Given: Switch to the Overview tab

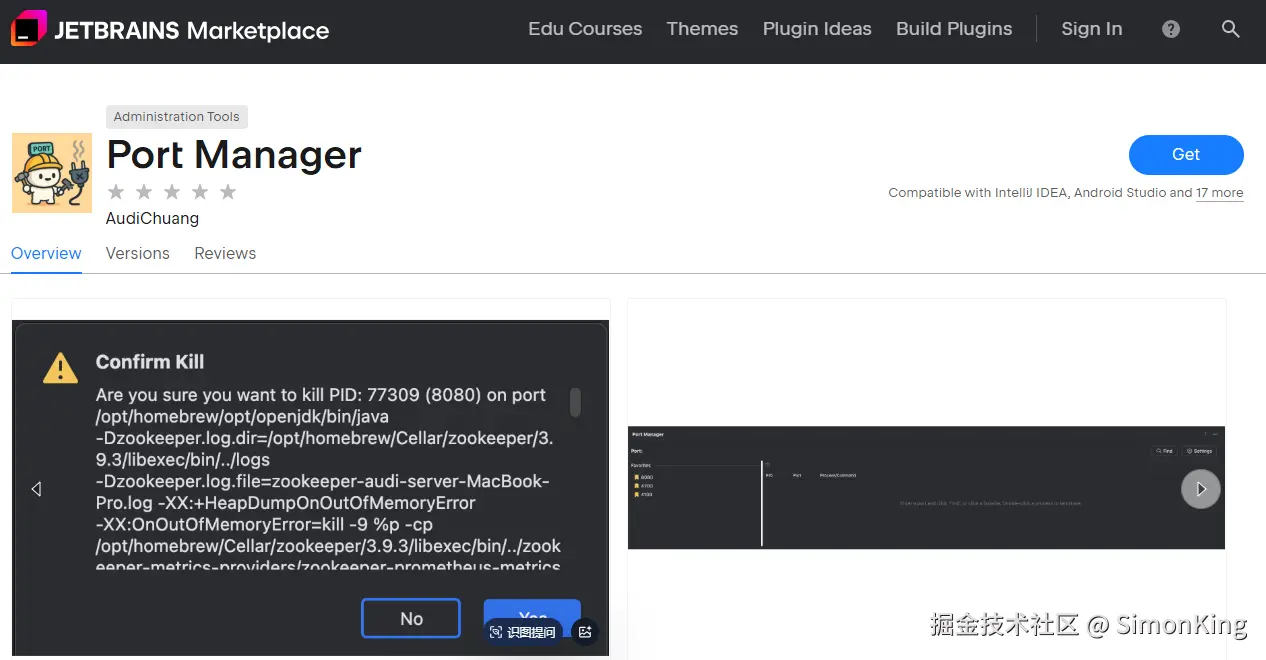Looking at the screenshot, I should [x=46, y=253].
